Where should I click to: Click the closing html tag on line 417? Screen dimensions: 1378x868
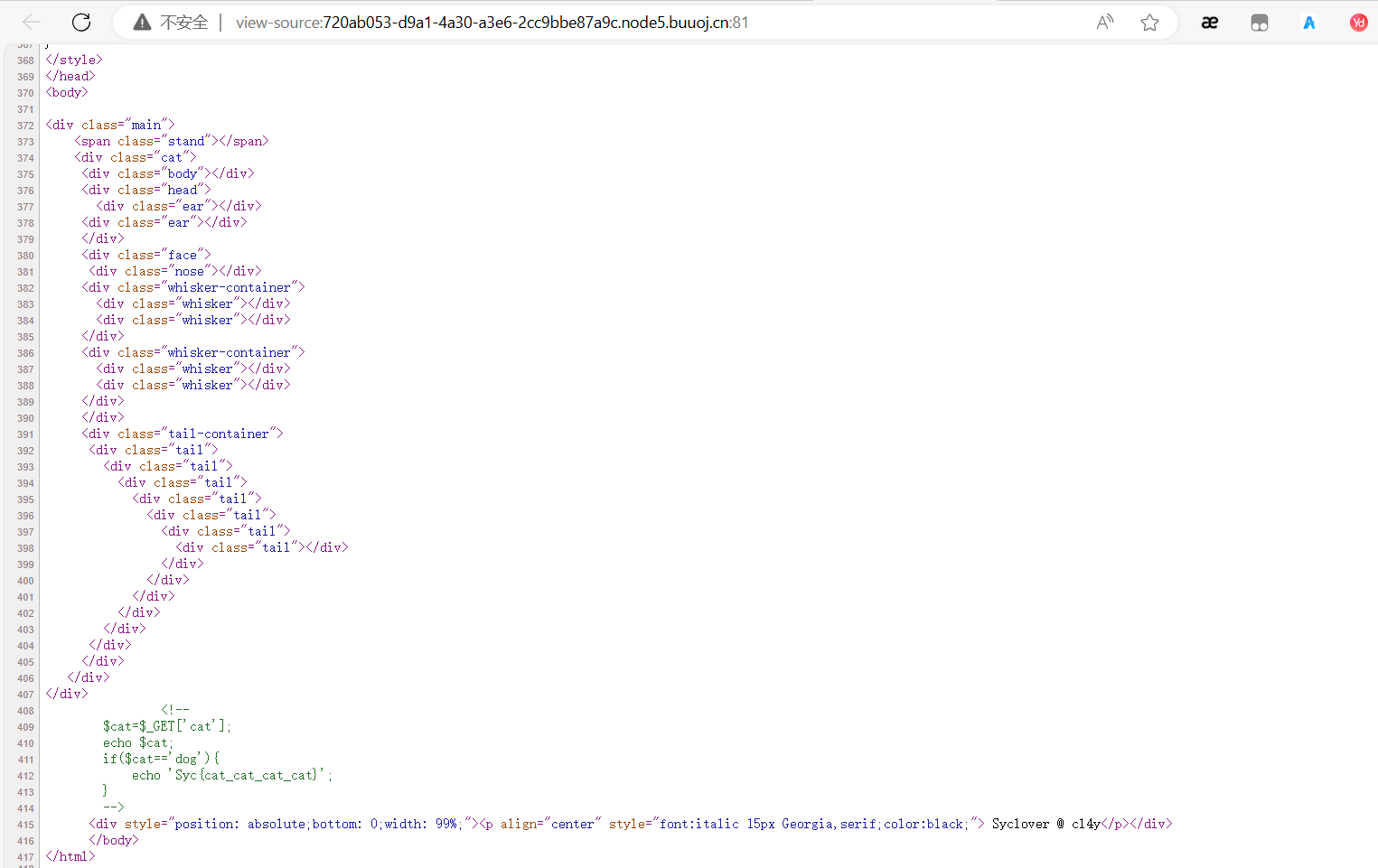click(x=70, y=857)
